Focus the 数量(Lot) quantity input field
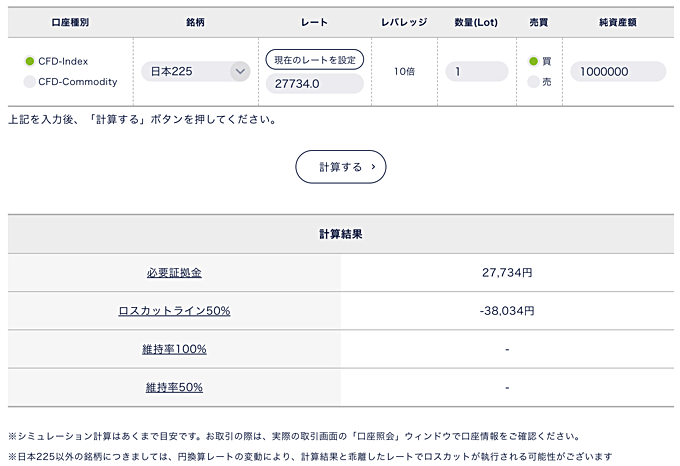680x466 pixels. click(x=476, y=71)
